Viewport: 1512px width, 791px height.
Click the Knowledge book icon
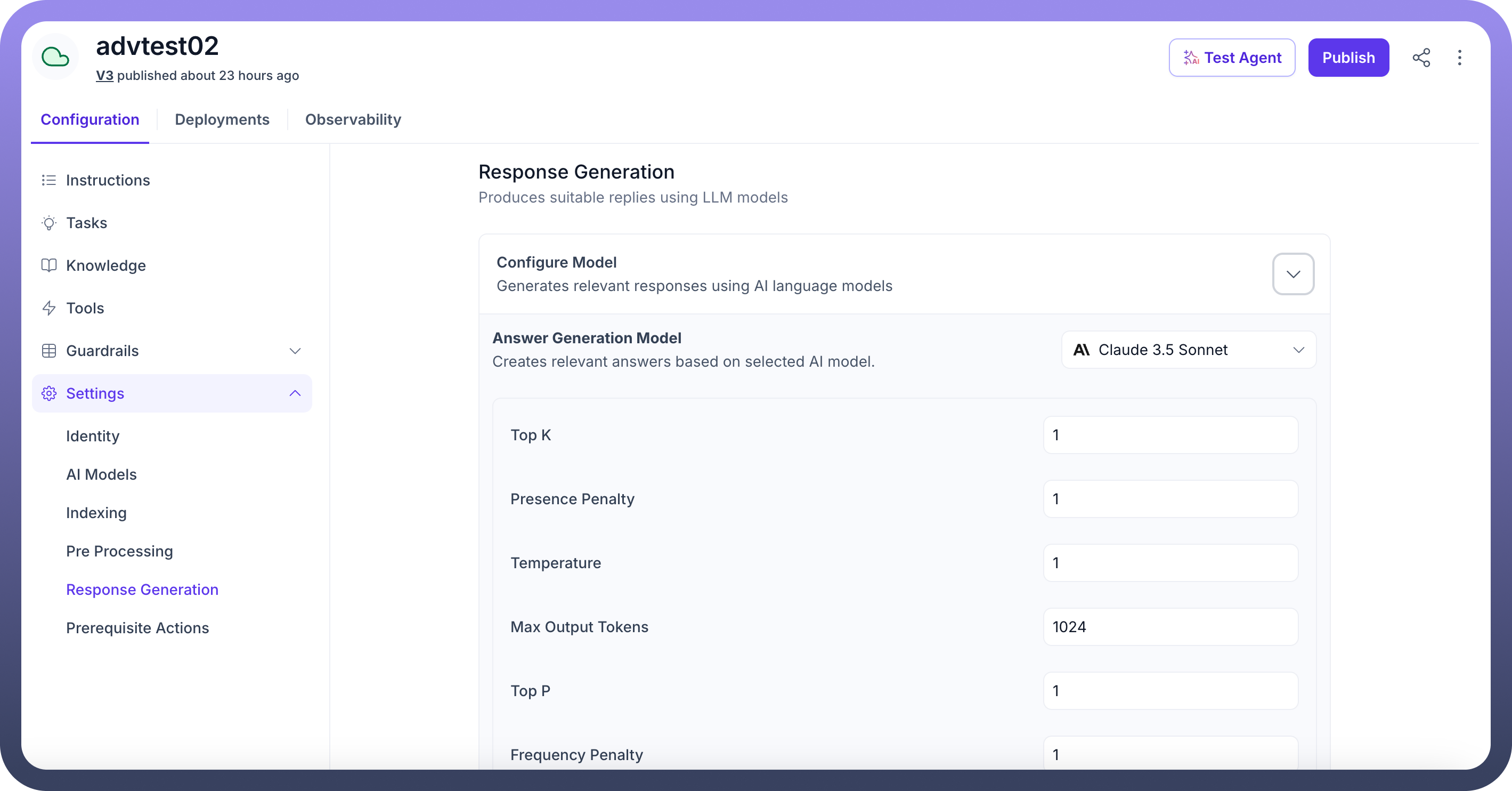[48, 265]
